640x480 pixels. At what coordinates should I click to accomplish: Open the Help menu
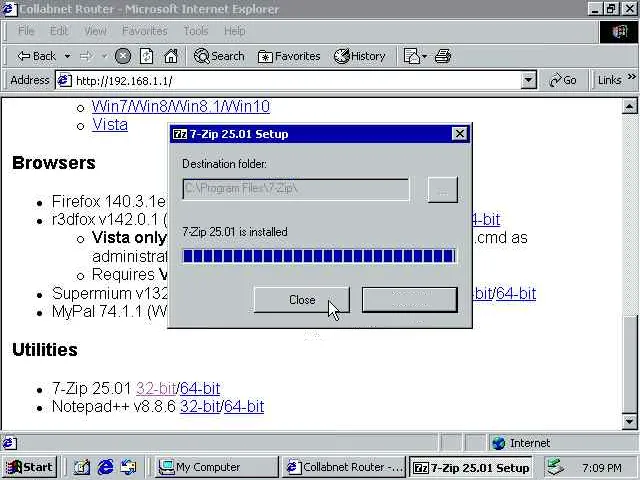tap(234, 31)
